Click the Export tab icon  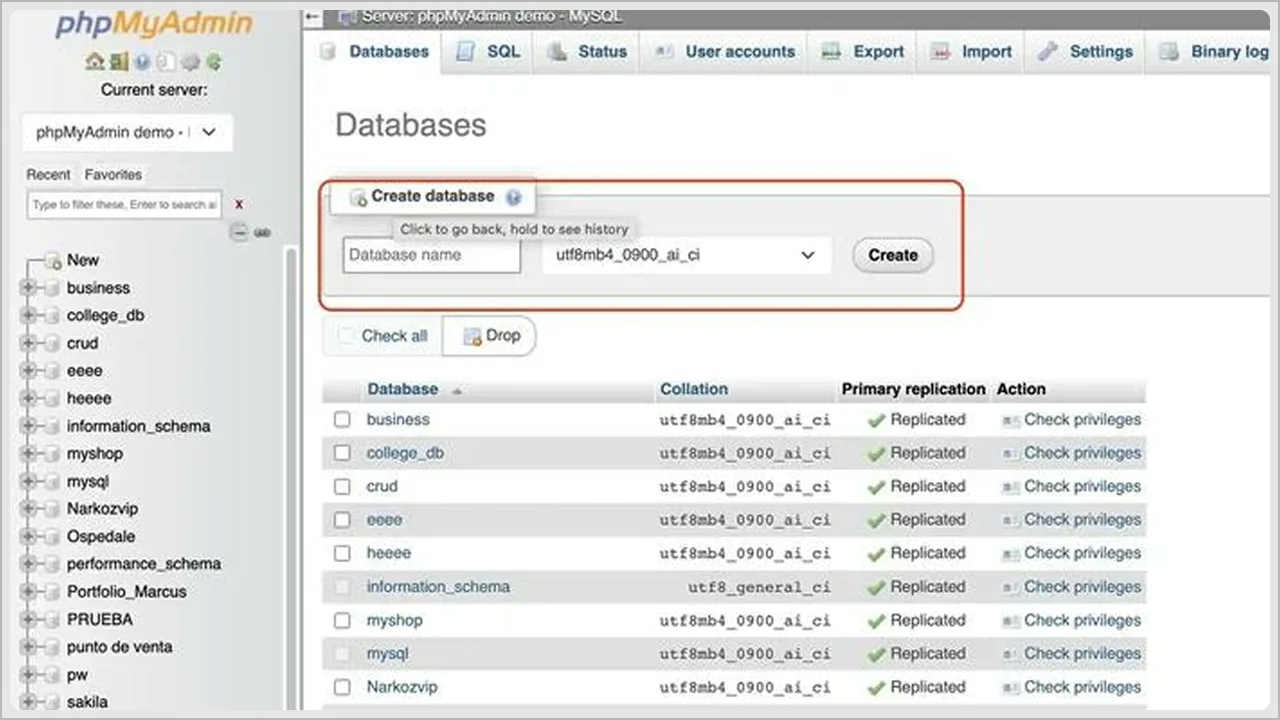click(x=831, y=52)
